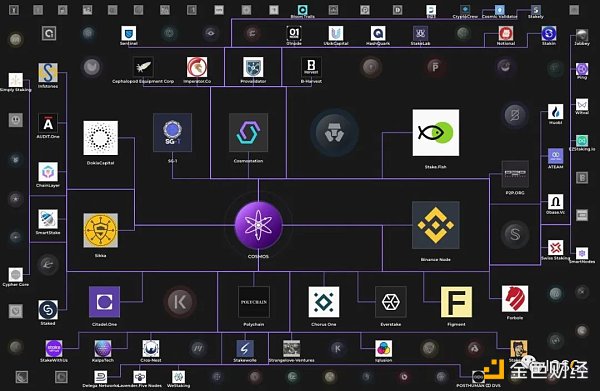Click the Swiss Staking red cross icon

[x=555, y=248]
